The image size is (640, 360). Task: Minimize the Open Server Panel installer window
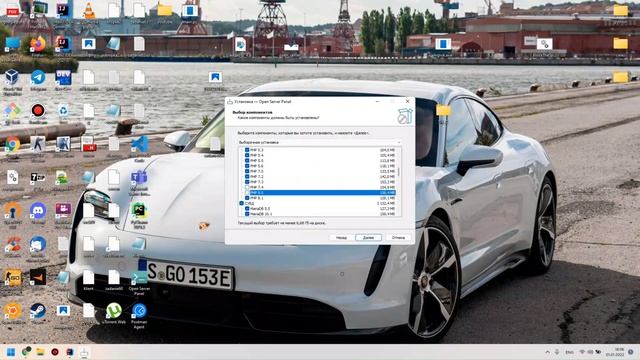(x=378, y=101)
